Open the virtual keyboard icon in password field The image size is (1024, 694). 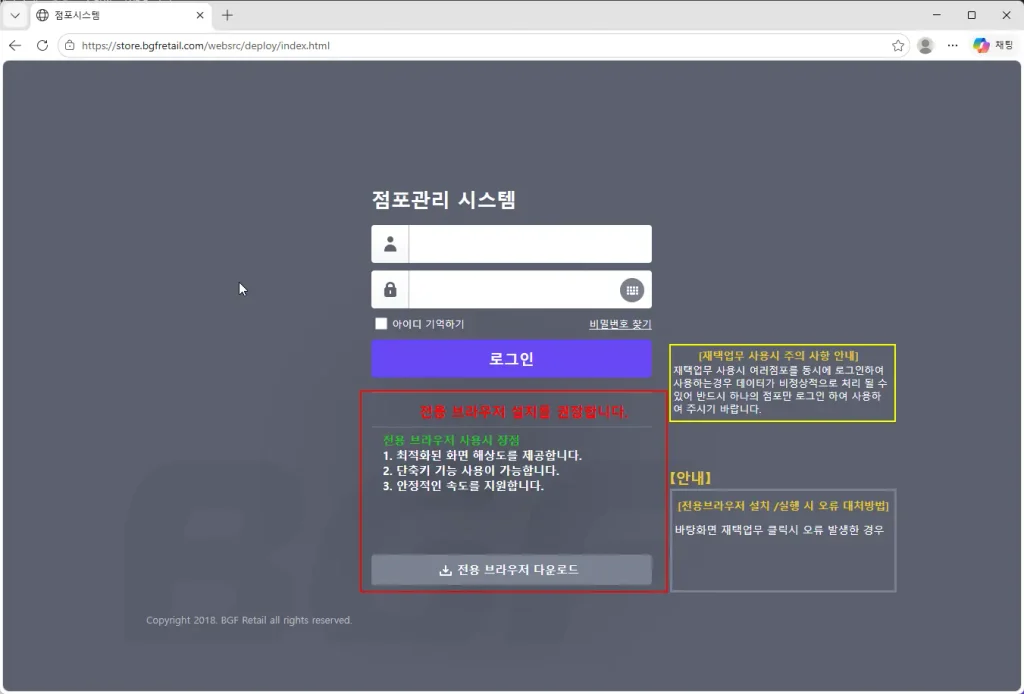[632, 290]
